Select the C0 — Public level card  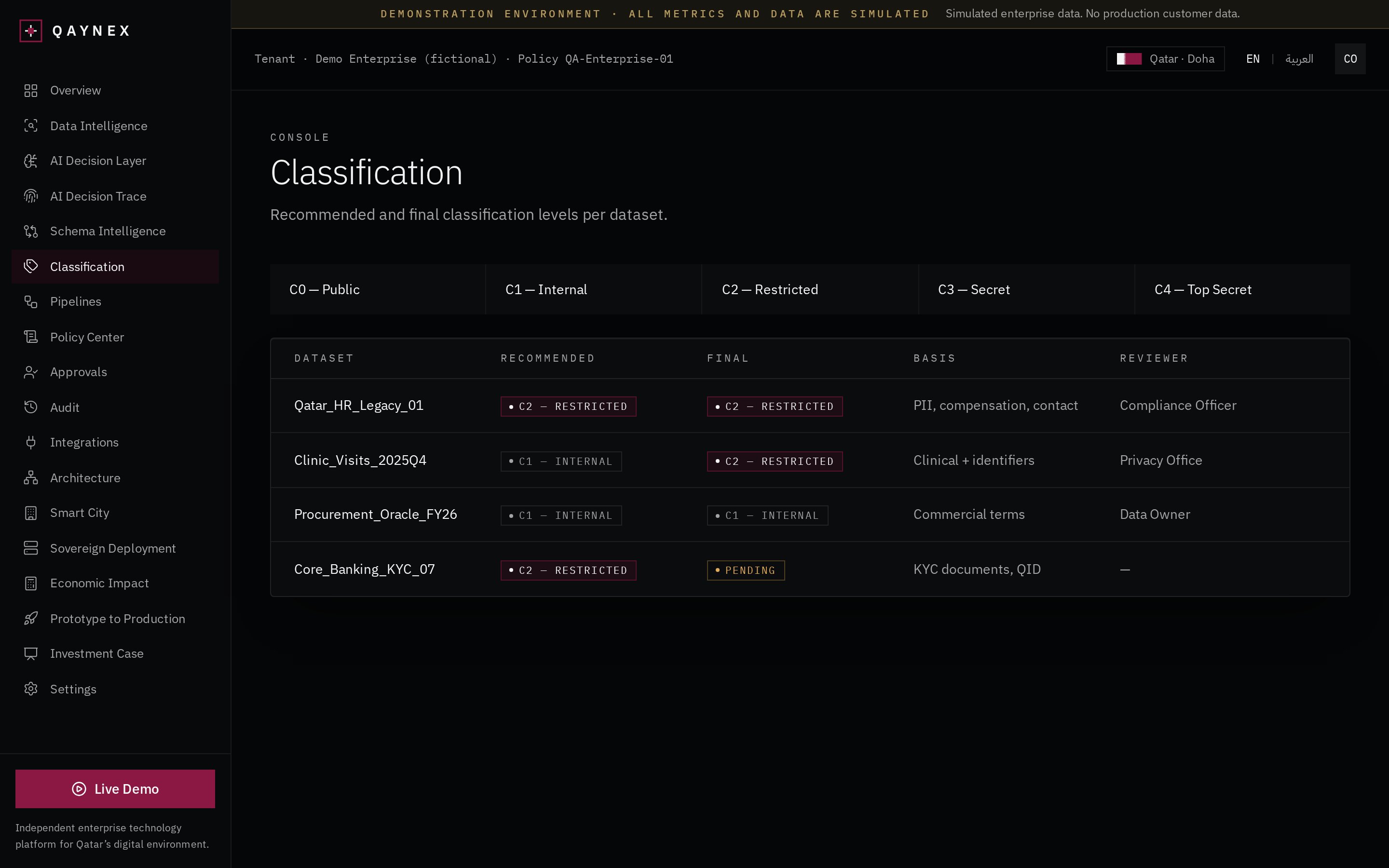378,289
